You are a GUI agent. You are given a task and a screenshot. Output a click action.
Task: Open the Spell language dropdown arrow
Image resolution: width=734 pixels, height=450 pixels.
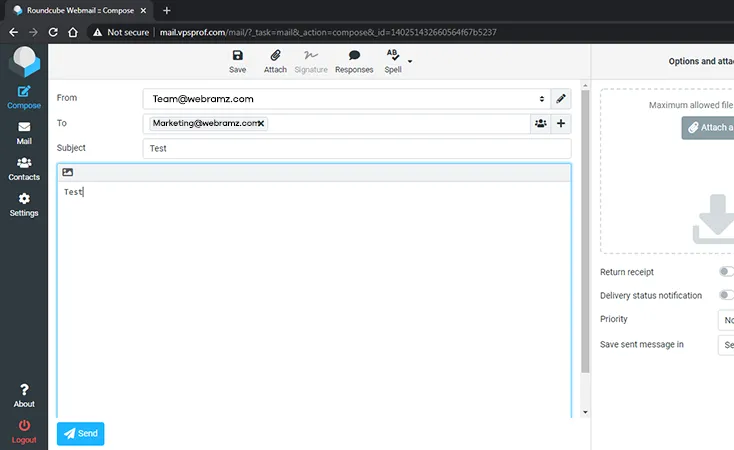(x=409, y=61)
